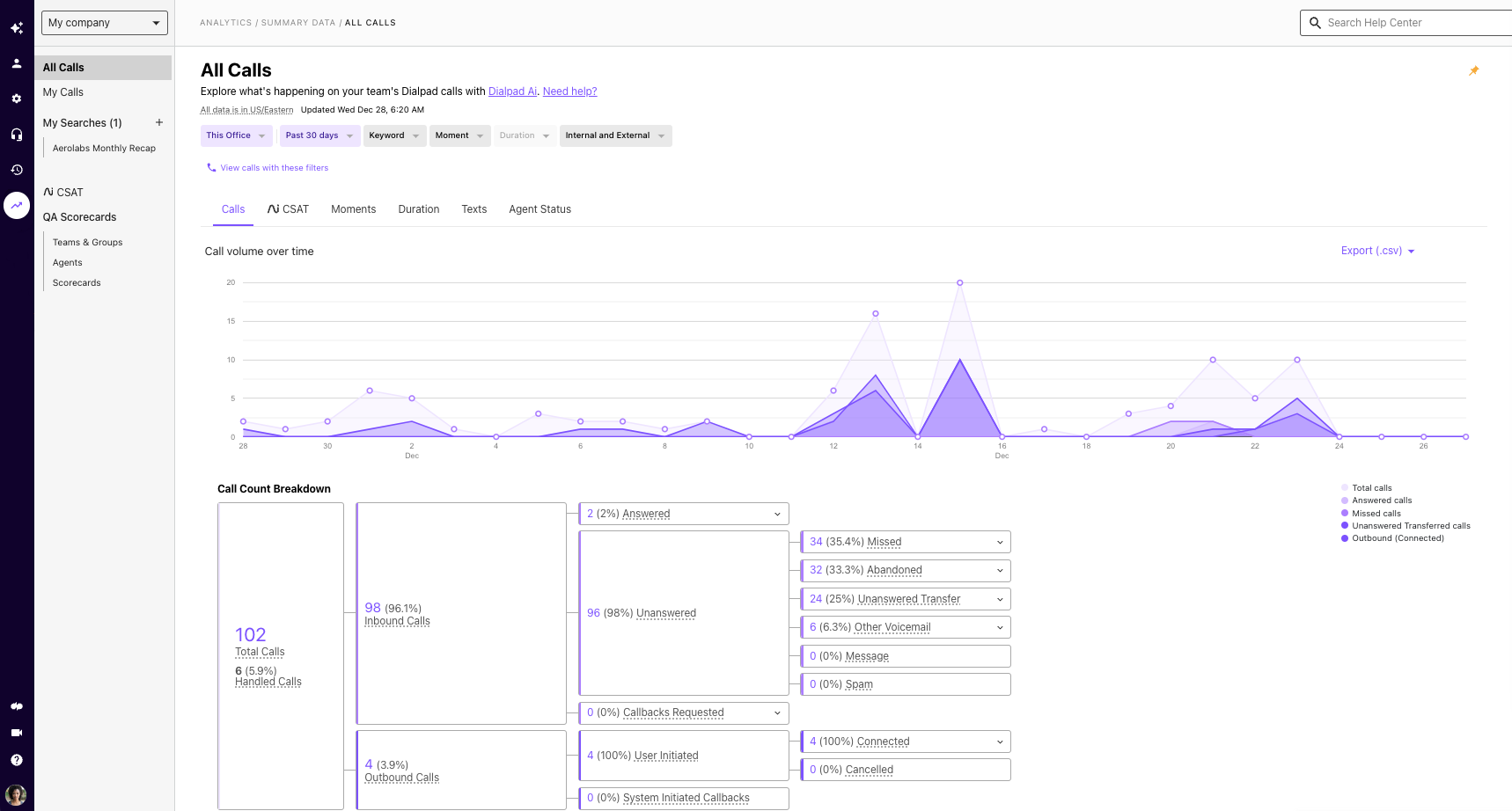This screenshot has height=811, width=1512.
Task: Toggle Unanswered Transferred calls legend swatch
Action: tap(1345, 526)
